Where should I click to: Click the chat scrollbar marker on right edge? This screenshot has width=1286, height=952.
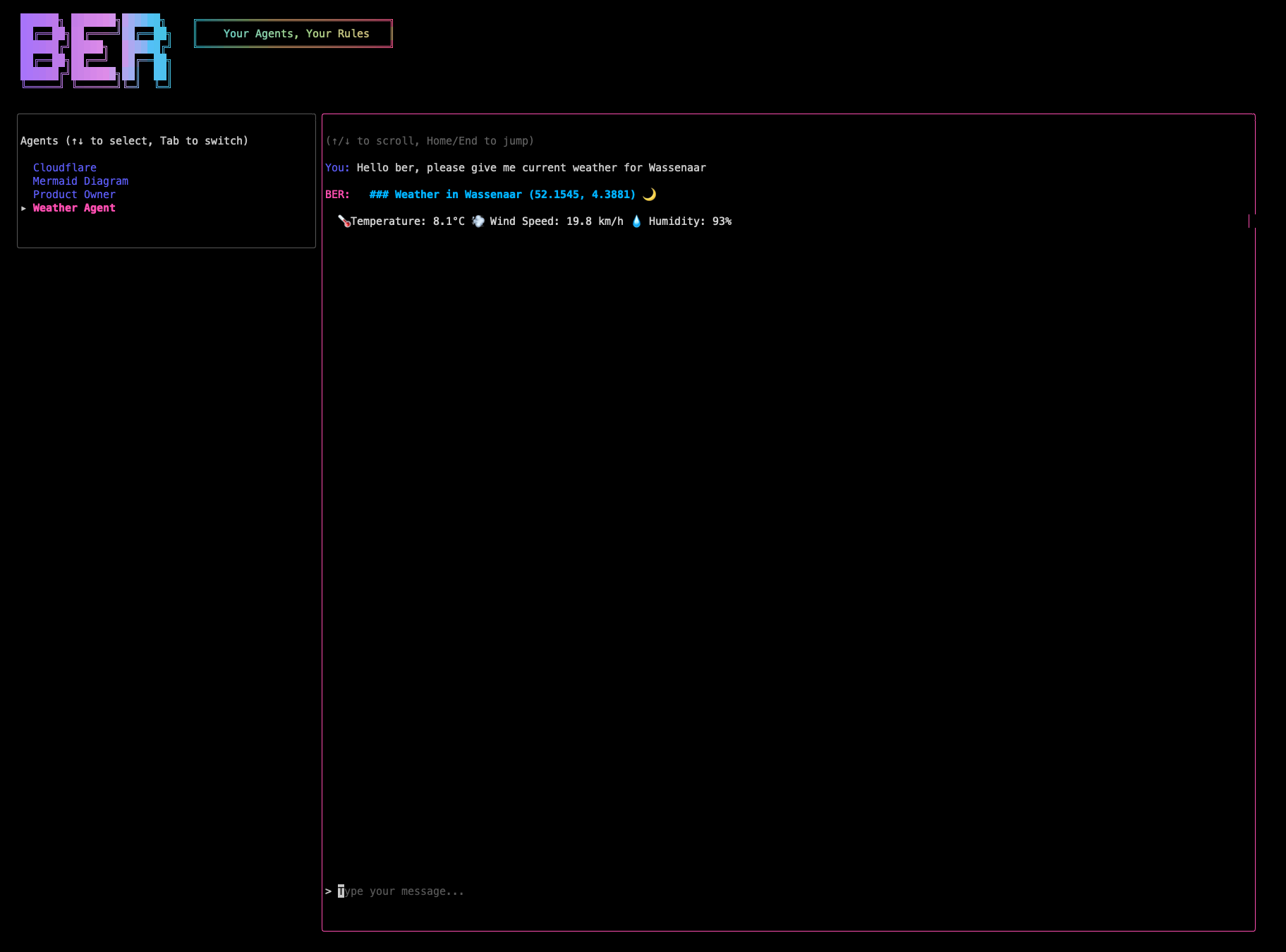[x=1249, y=221]
